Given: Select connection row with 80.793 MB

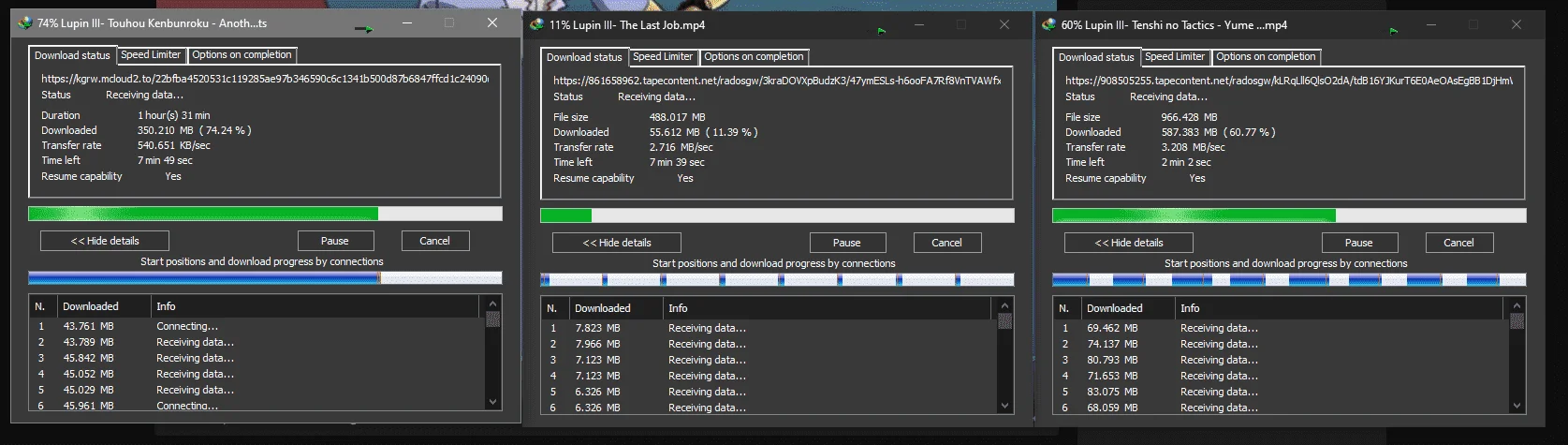Looking at the screenshot, I should click(x=1282, y=360).
